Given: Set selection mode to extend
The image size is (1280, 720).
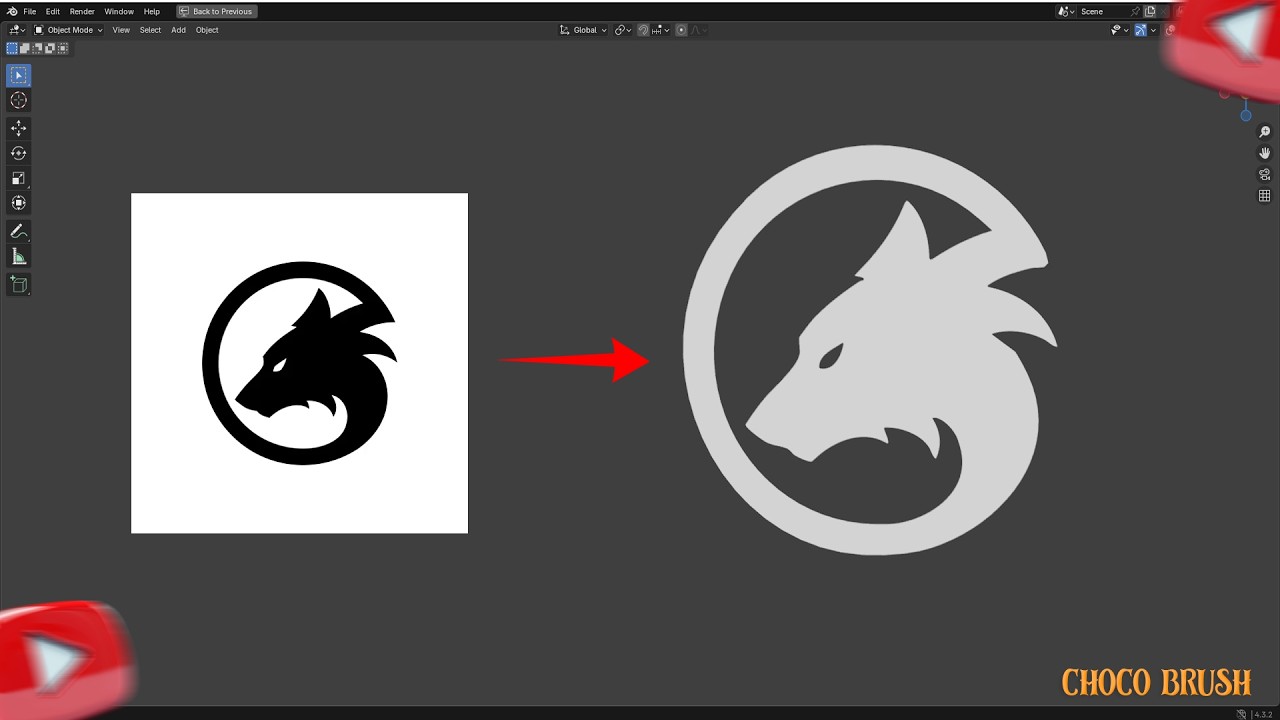Looking at the screenshot, I should coord(25,48).
